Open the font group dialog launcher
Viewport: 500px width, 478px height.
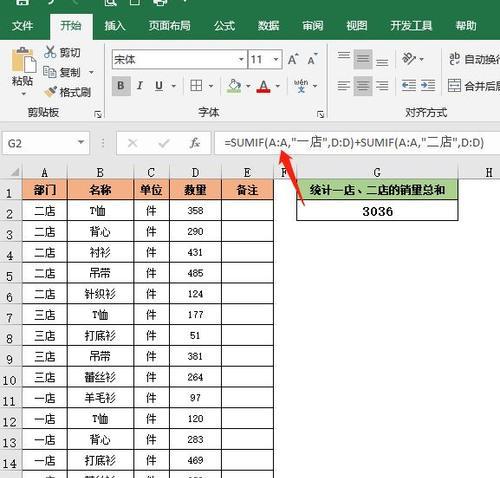point(320,114)
